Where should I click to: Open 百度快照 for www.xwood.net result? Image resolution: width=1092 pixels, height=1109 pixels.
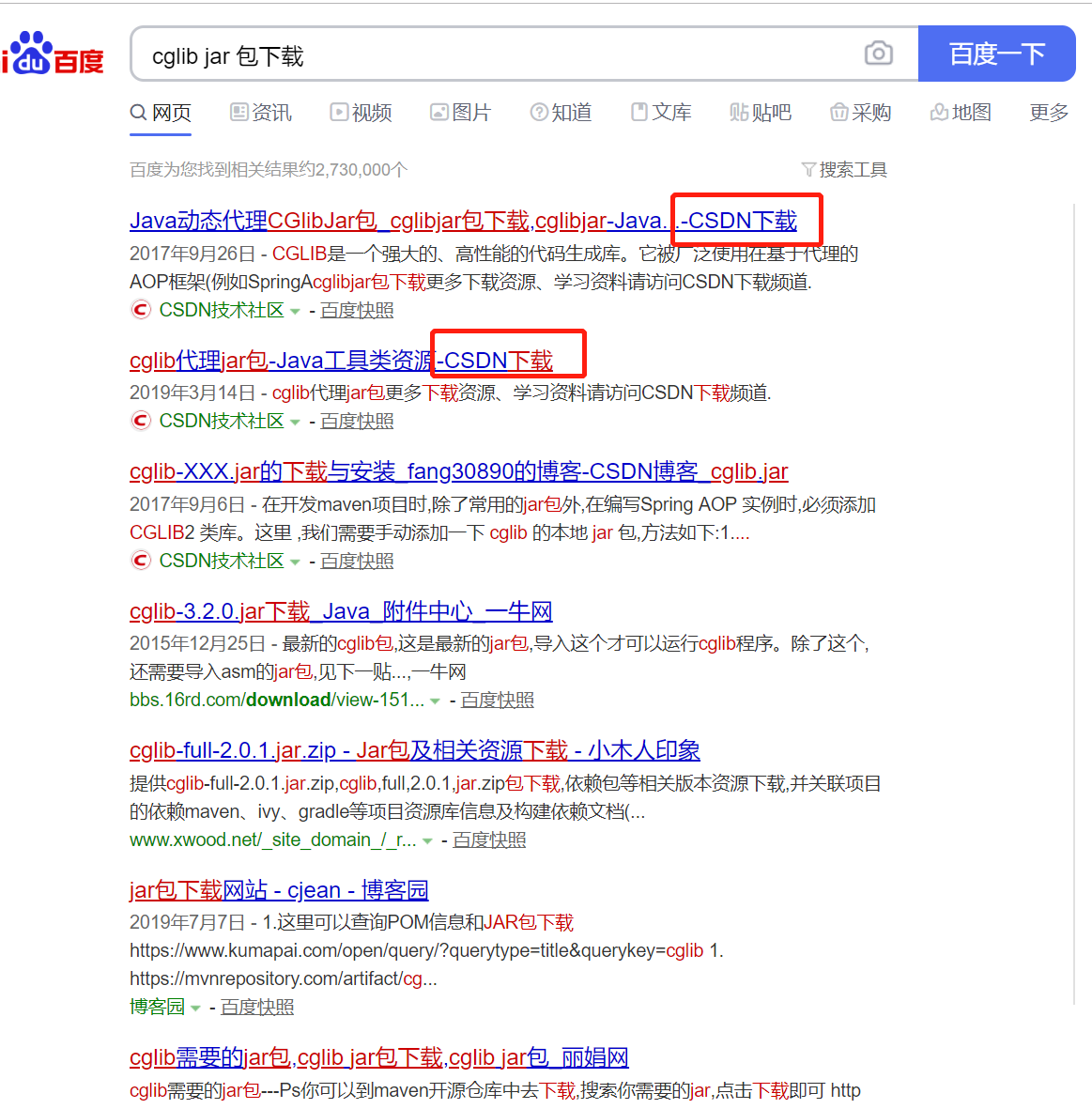pos(489,840)
